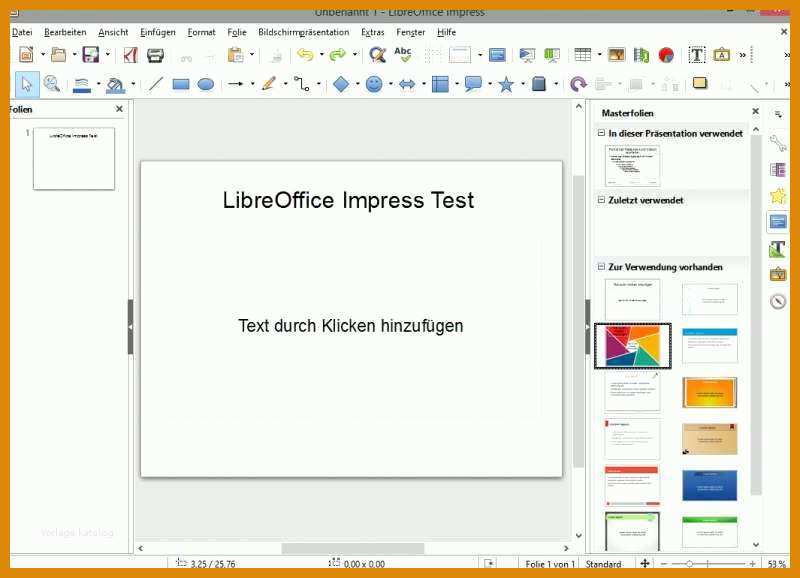Select the Ellipse shape tool

pos(206,84)
